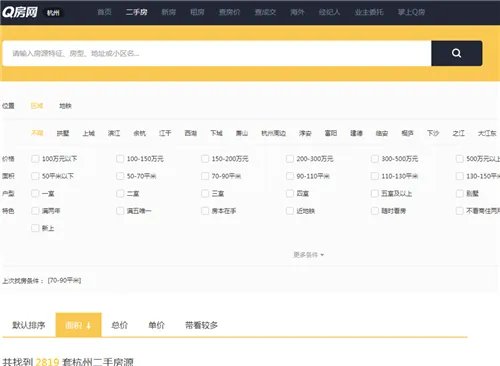
Task: Tick the 四室 layout checkbox
Action: [x=290, y=193]
